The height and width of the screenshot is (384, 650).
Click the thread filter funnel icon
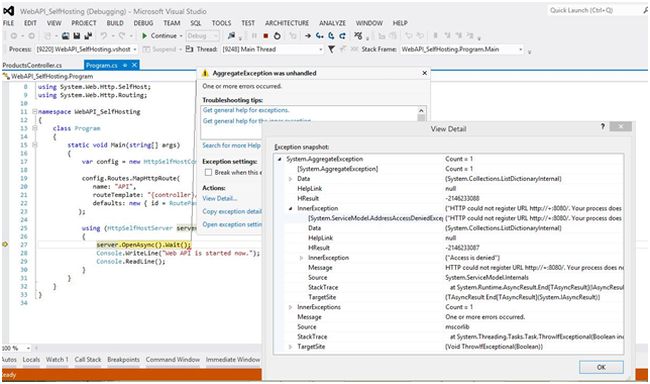pos(331,49)
